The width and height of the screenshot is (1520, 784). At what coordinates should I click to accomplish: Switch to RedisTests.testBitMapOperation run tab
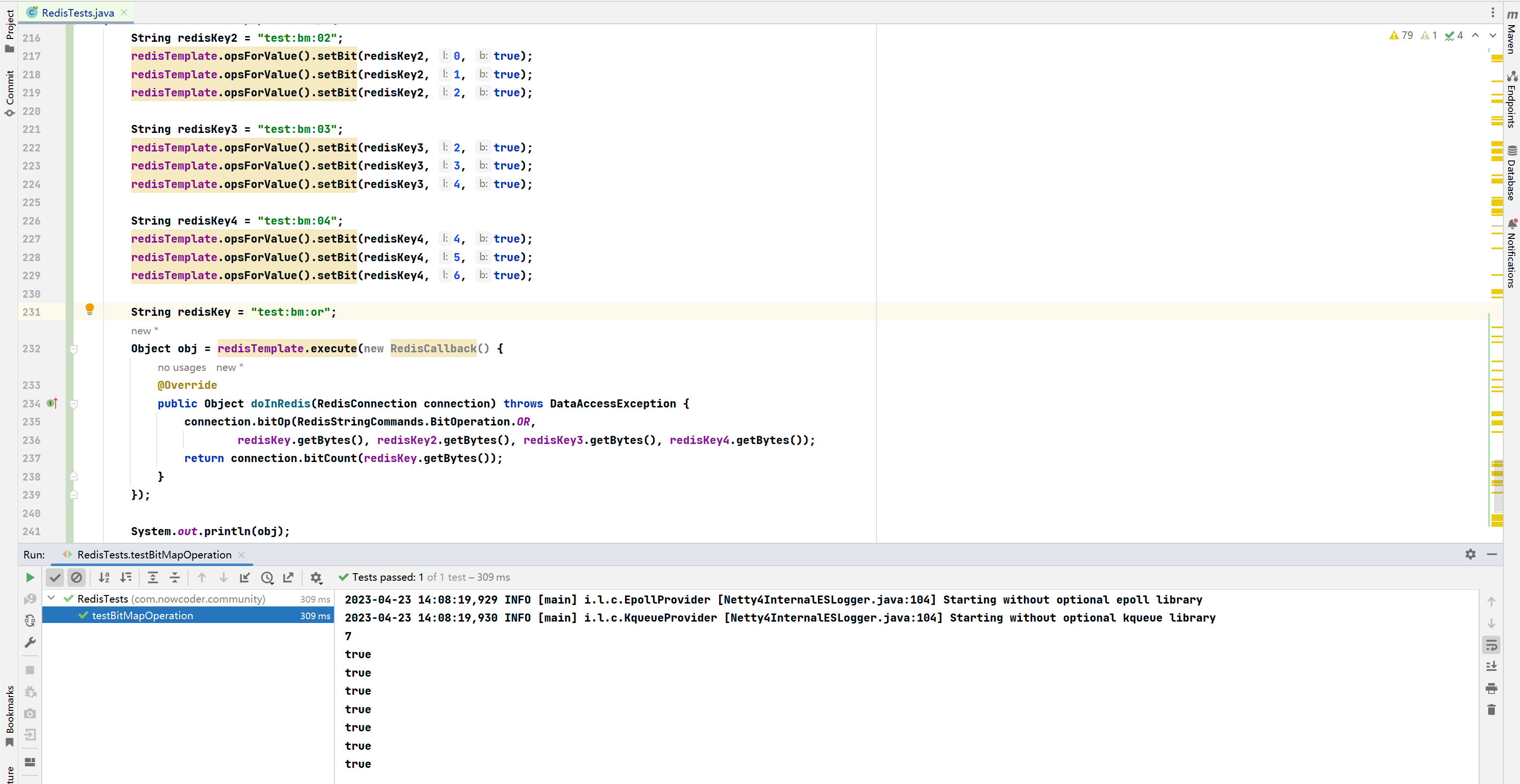(154, 555)
